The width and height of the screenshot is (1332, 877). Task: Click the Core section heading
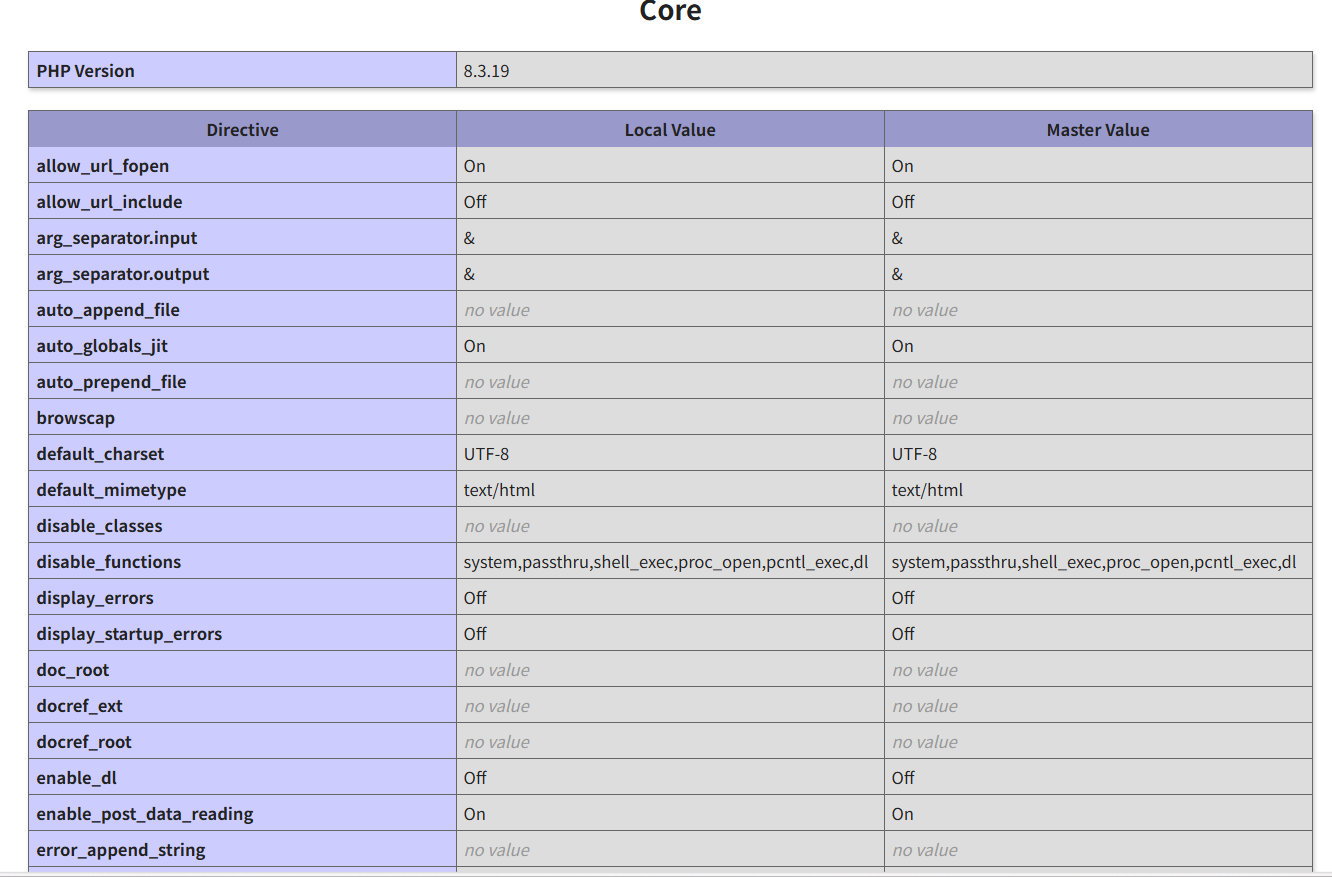(x=670, y=12)
